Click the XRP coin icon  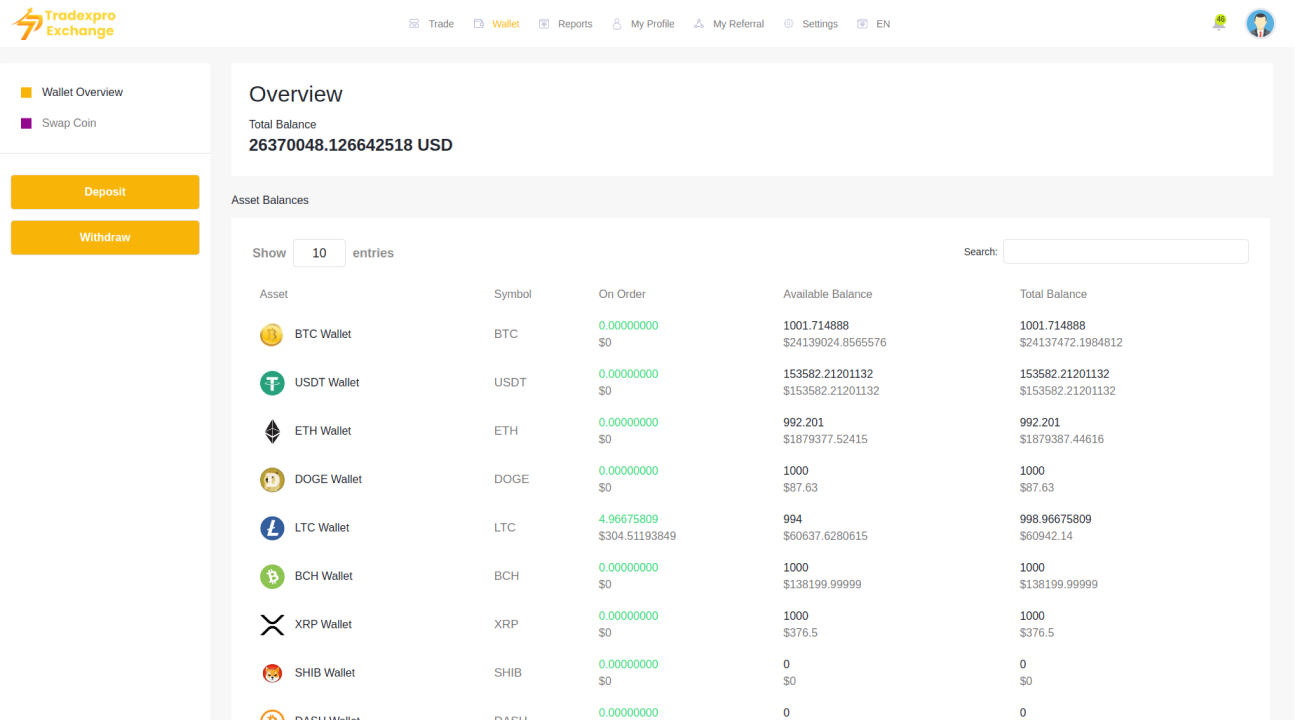(271, 625)
